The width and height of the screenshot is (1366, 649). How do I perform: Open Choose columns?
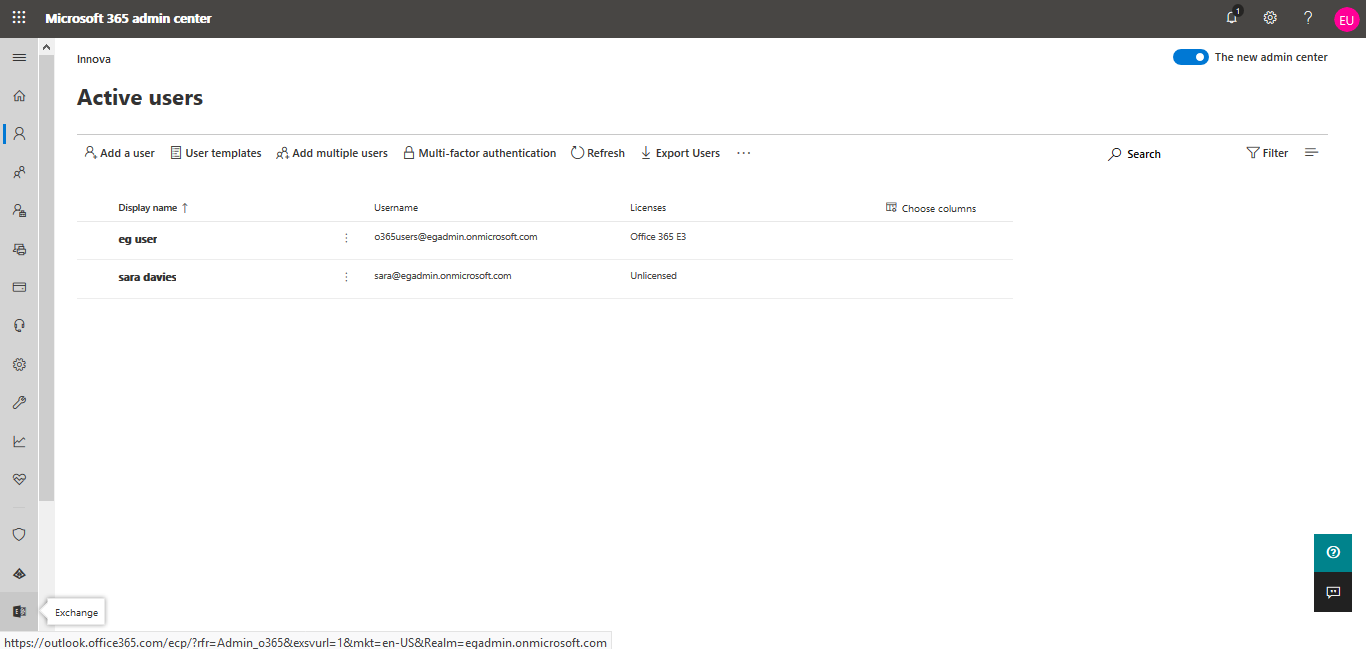[931, 208]
